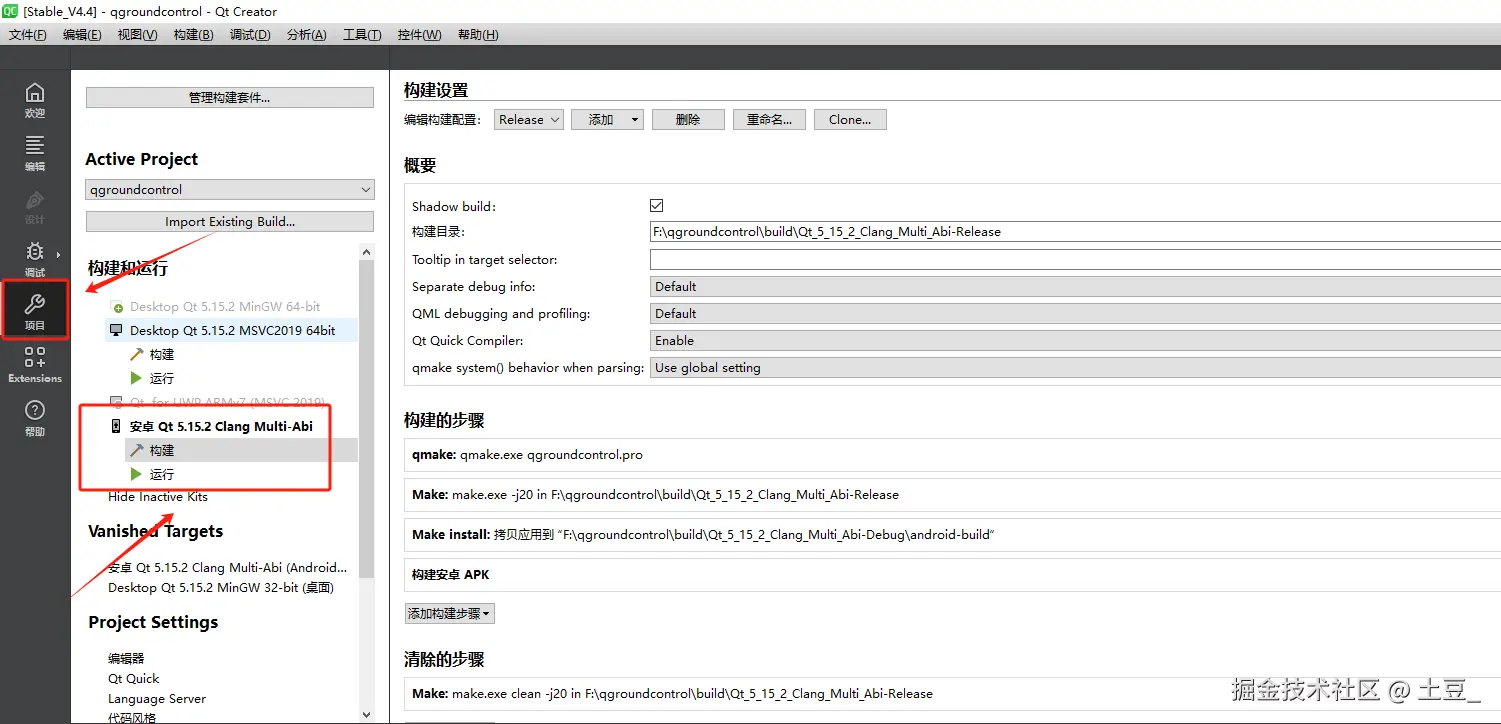Select 安卓 Qt 5.15.2 Clang Multi-Abi kit

pos(221,426)
